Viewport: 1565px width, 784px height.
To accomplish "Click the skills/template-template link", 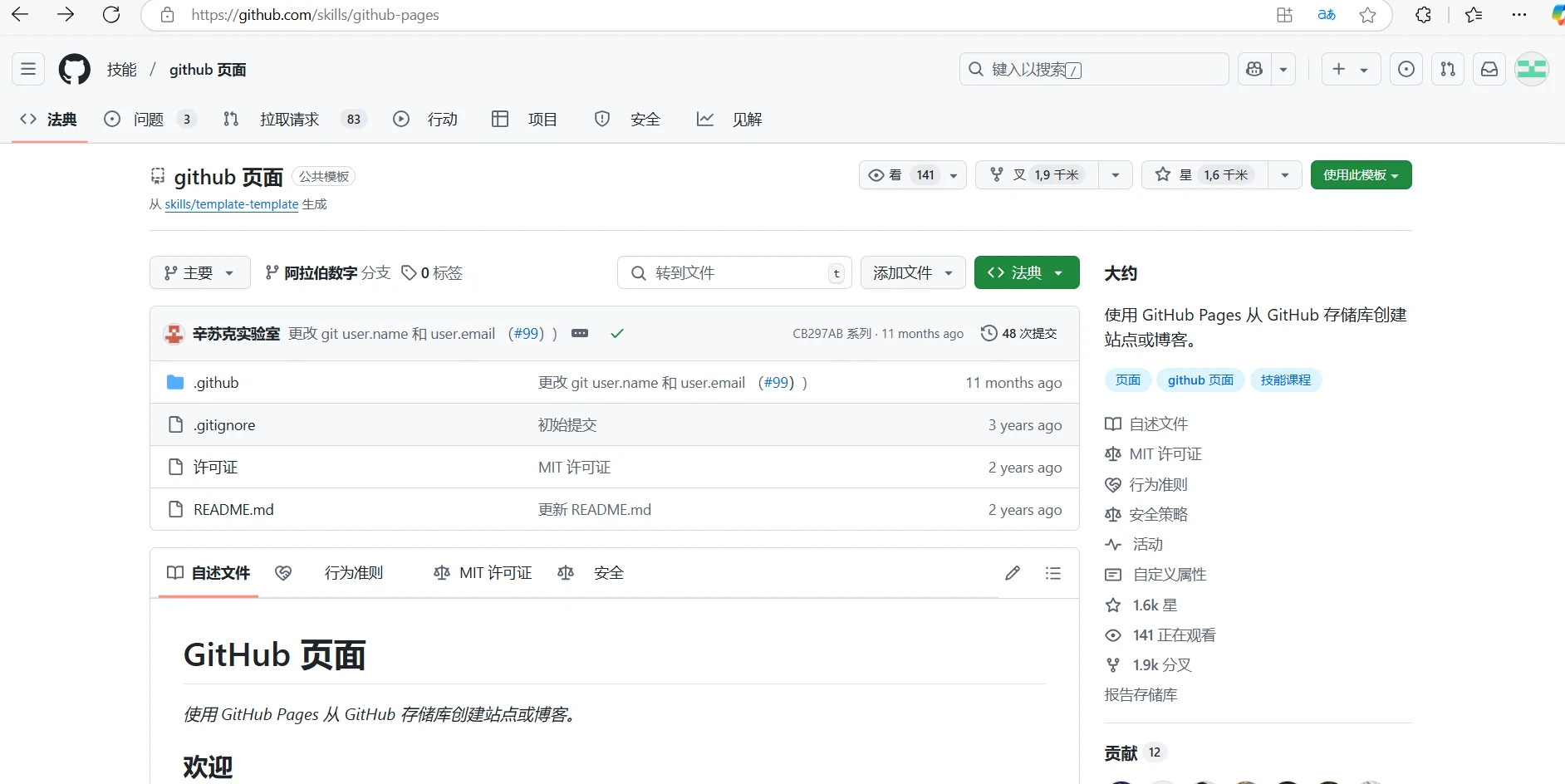I will coord(231,204).
